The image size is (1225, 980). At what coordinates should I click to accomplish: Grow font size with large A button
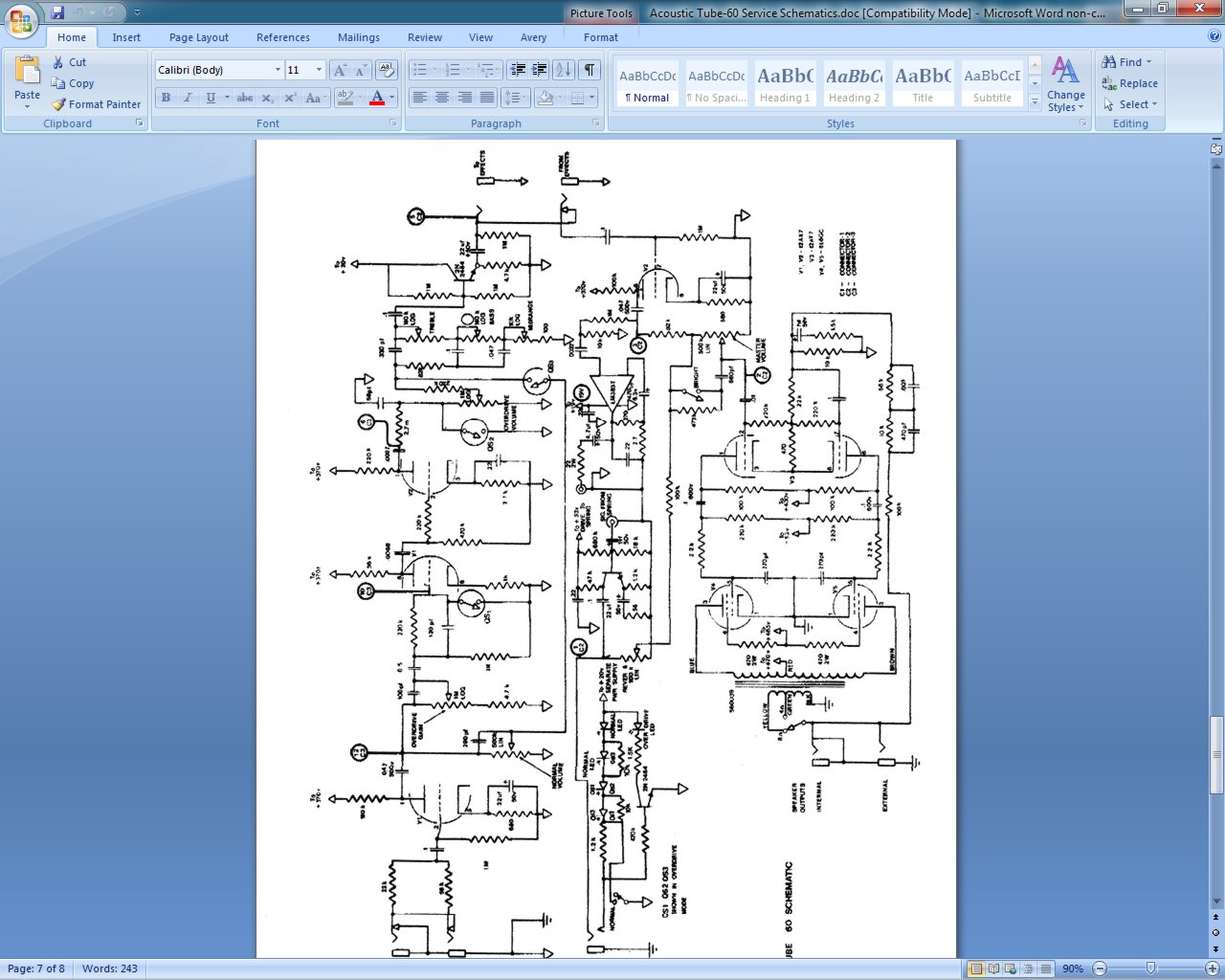point(340,70)
